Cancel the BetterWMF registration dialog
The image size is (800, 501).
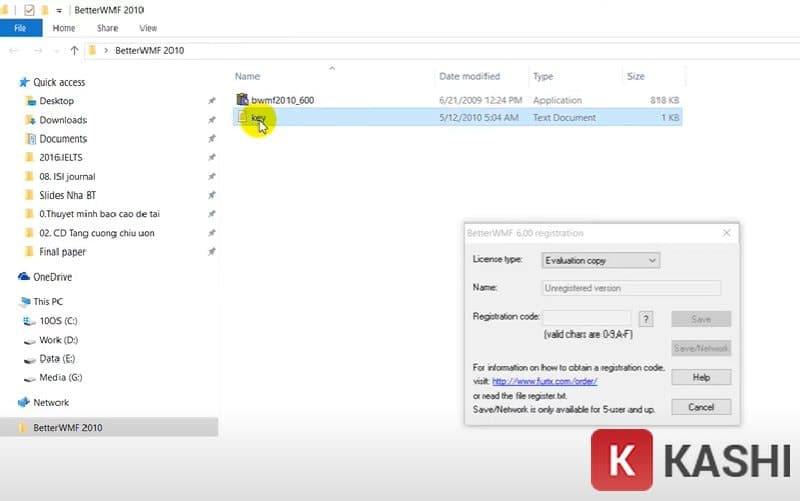click(x=701, y=407)
